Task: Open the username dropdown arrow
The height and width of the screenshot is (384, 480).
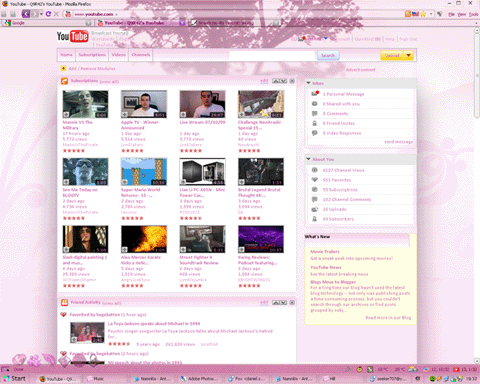Action: point(325,39)
